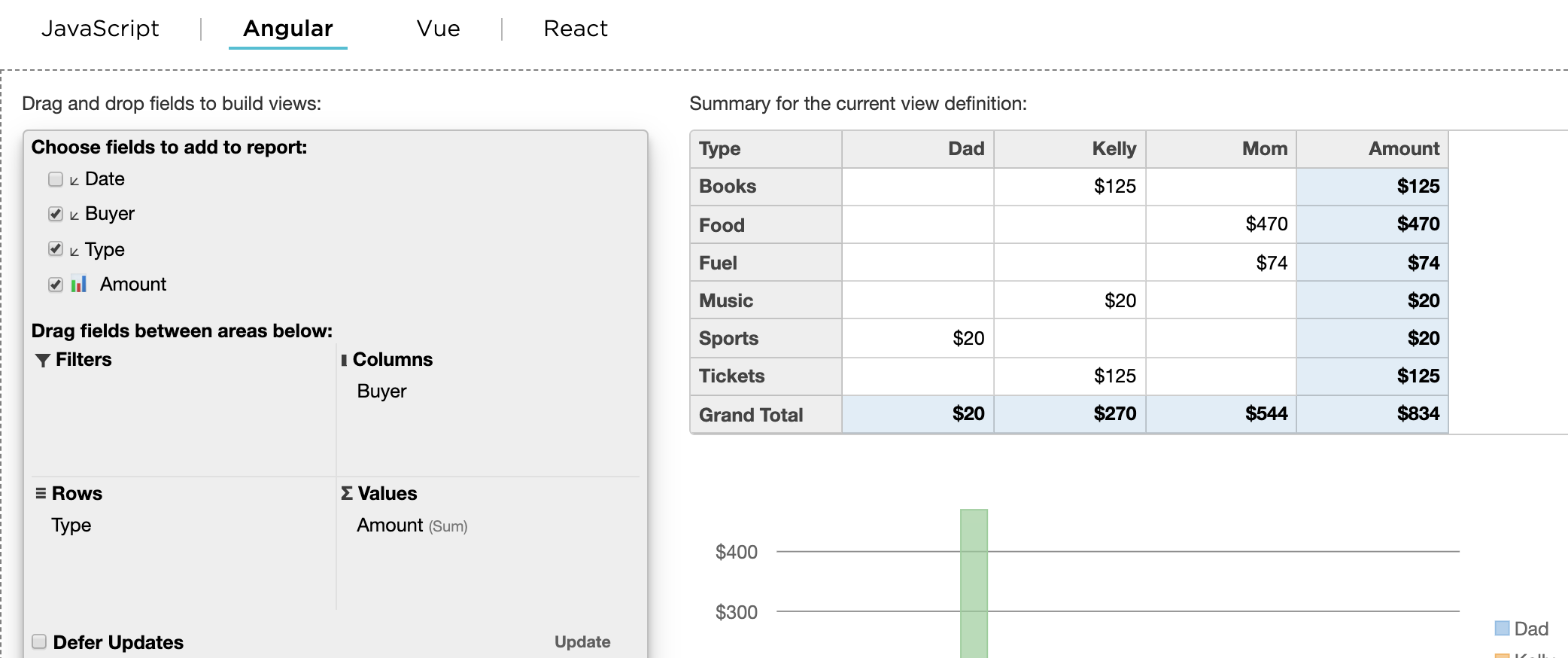This screenshot has width=1568, height=658.
Task: Click the bar chart icon beside Amount
Action: click(x=79, y=284)
